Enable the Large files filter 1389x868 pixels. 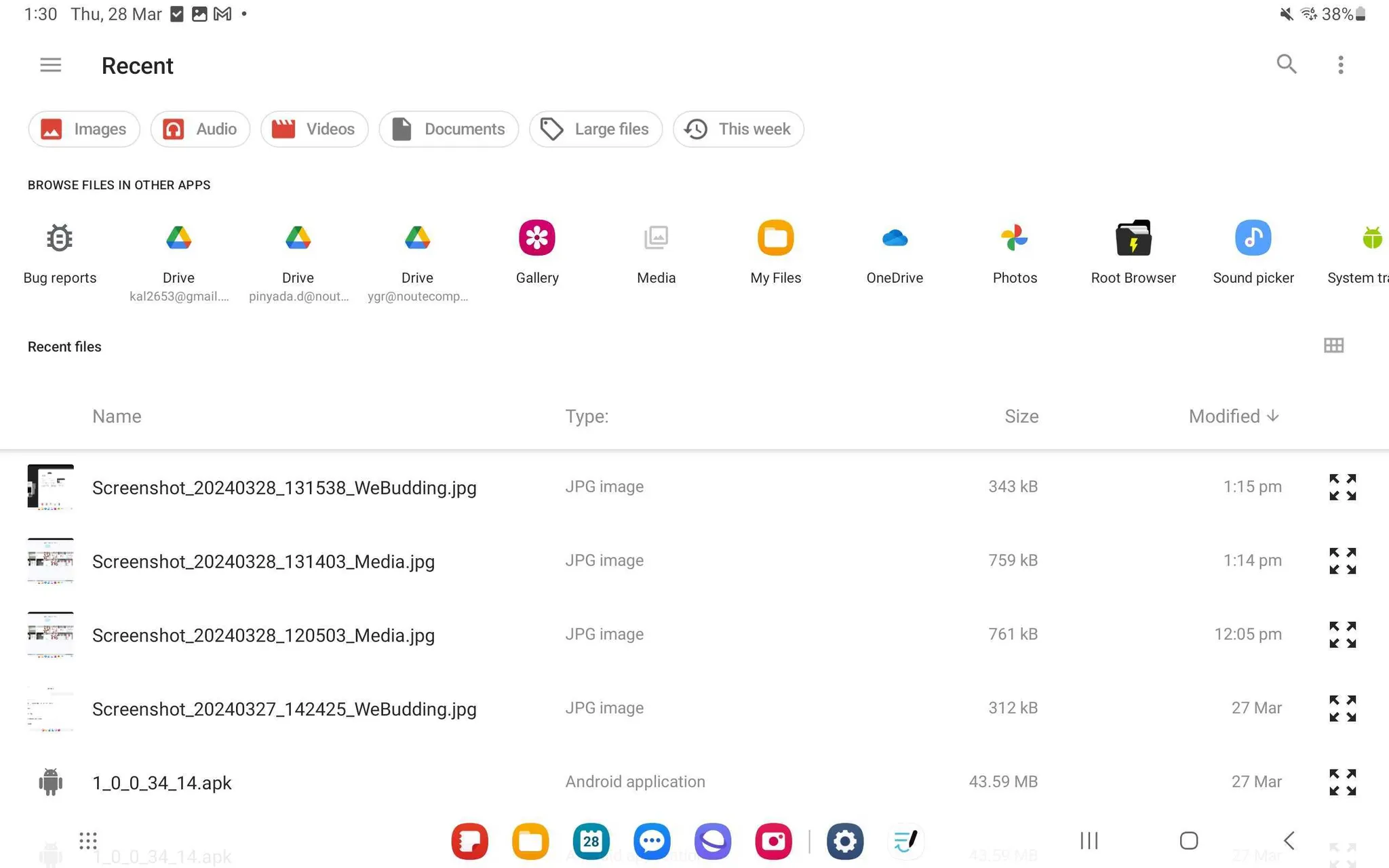(x=595, y=129)
